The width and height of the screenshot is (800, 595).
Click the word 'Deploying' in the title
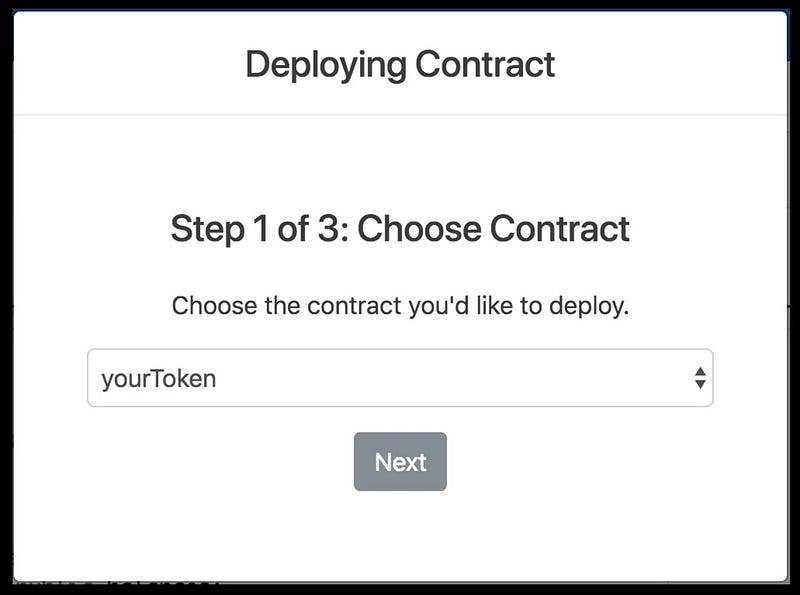coord(326,66)
